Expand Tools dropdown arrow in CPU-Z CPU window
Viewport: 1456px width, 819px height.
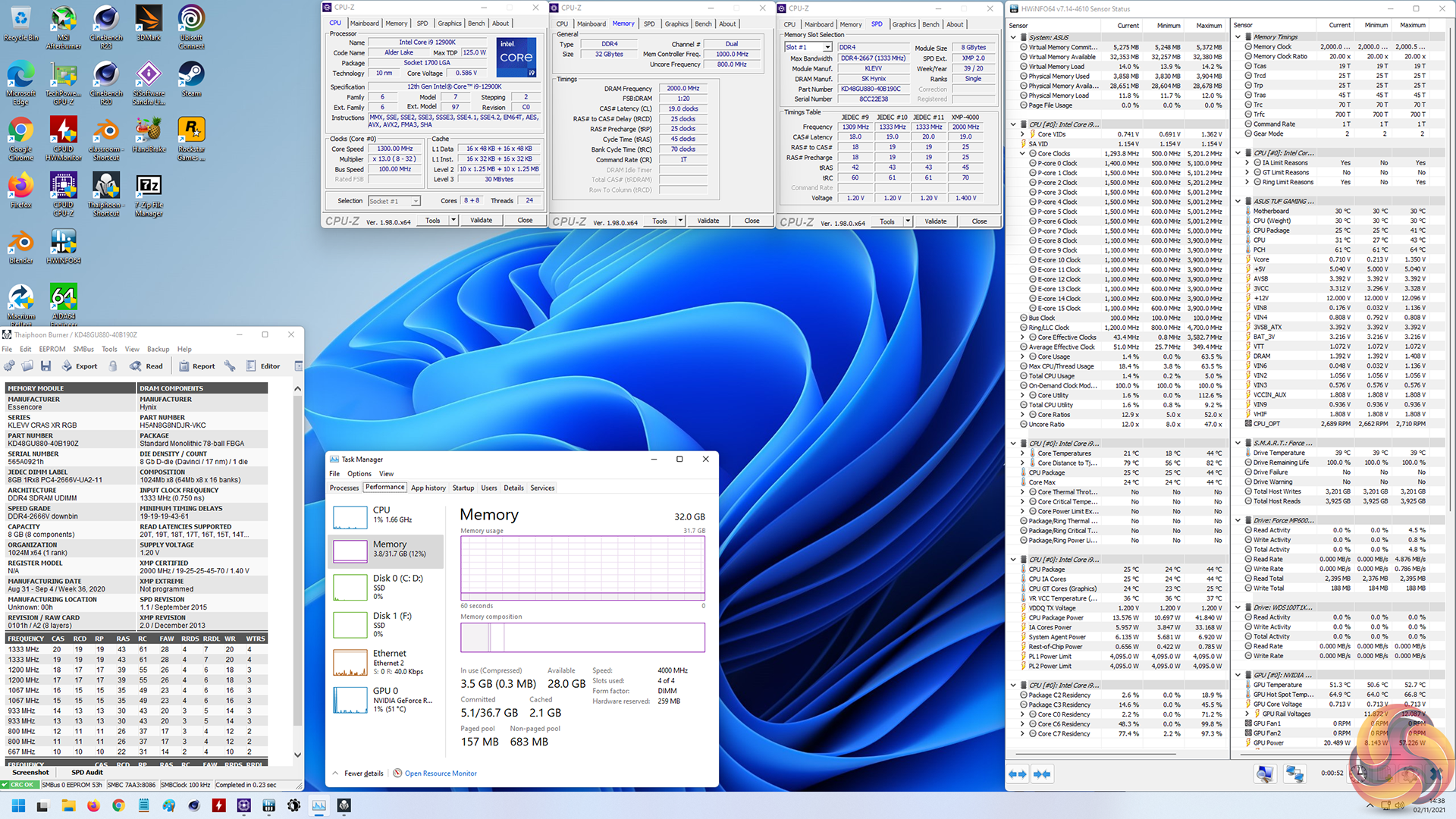pyautogui.click(x=453, y=221)
